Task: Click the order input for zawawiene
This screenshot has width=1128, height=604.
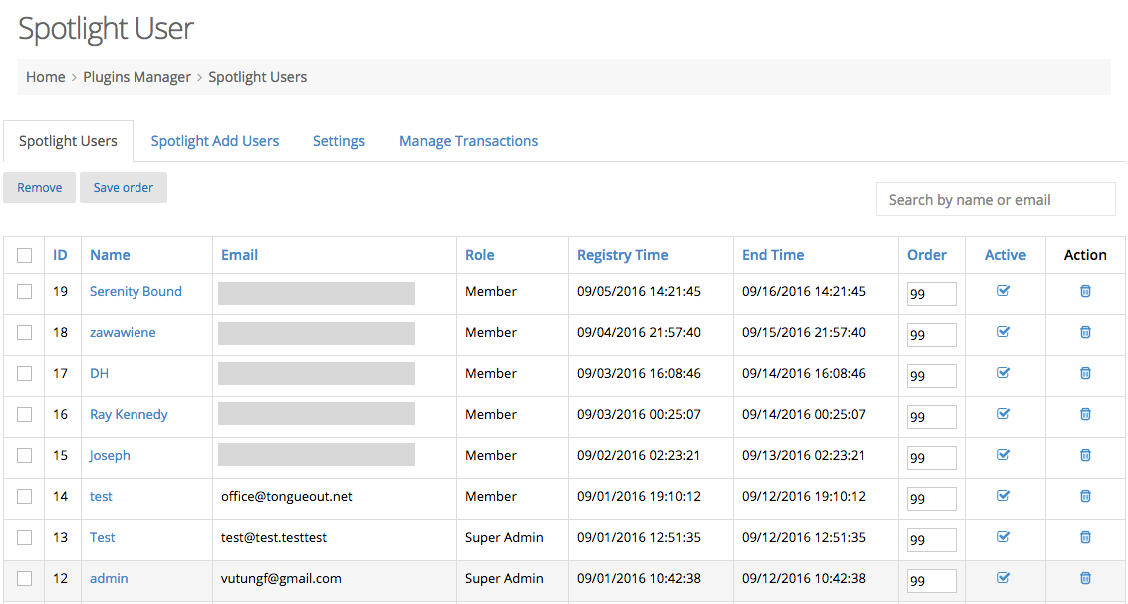Action: [x=932, y=334]
